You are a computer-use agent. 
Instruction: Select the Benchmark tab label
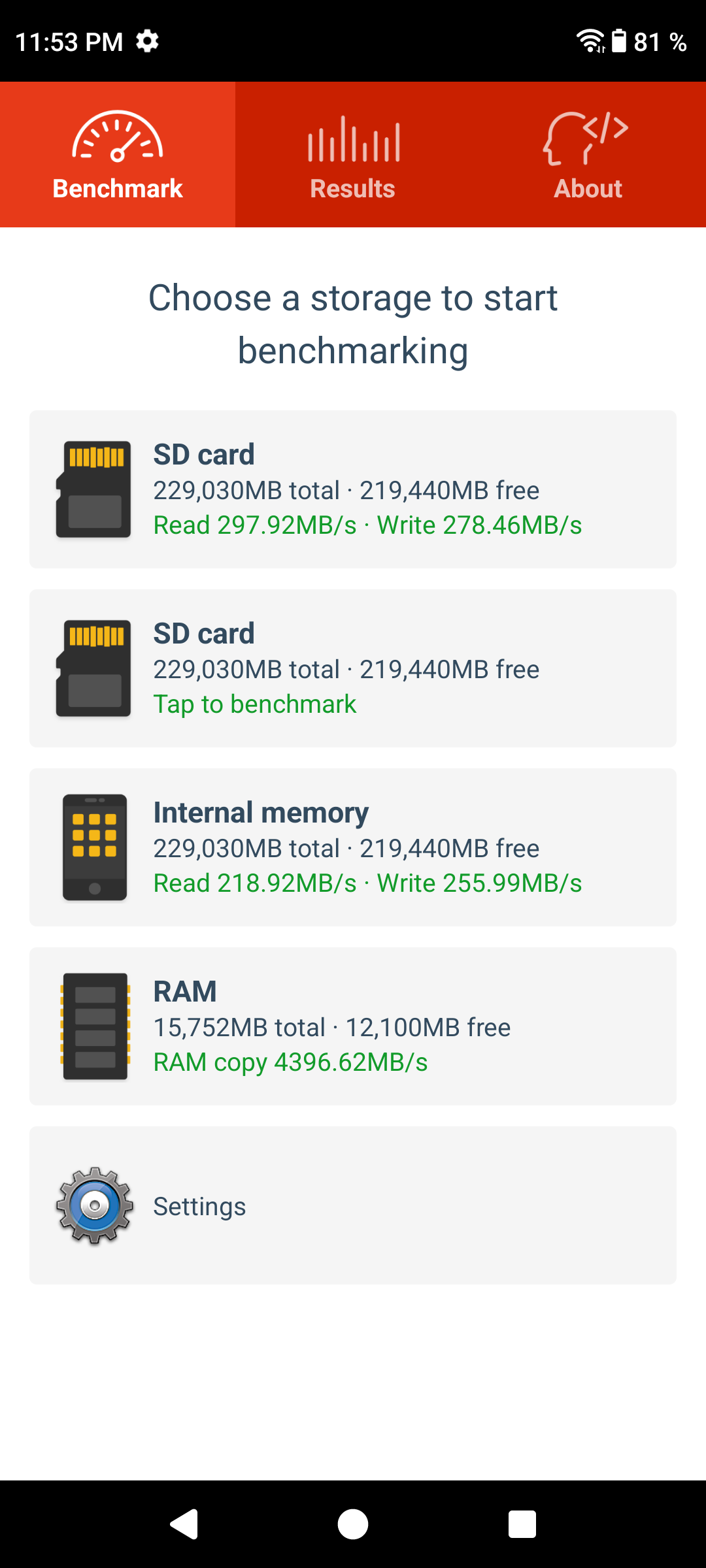pyautogui.click(x=118, y=188)
